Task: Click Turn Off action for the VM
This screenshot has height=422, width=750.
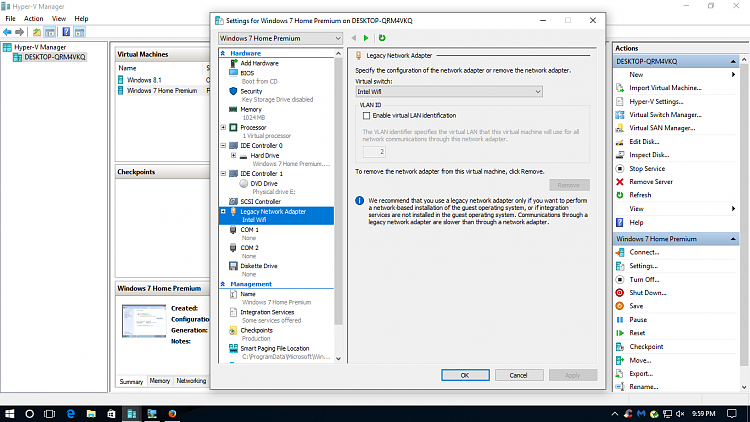Action: pos(644,279)
